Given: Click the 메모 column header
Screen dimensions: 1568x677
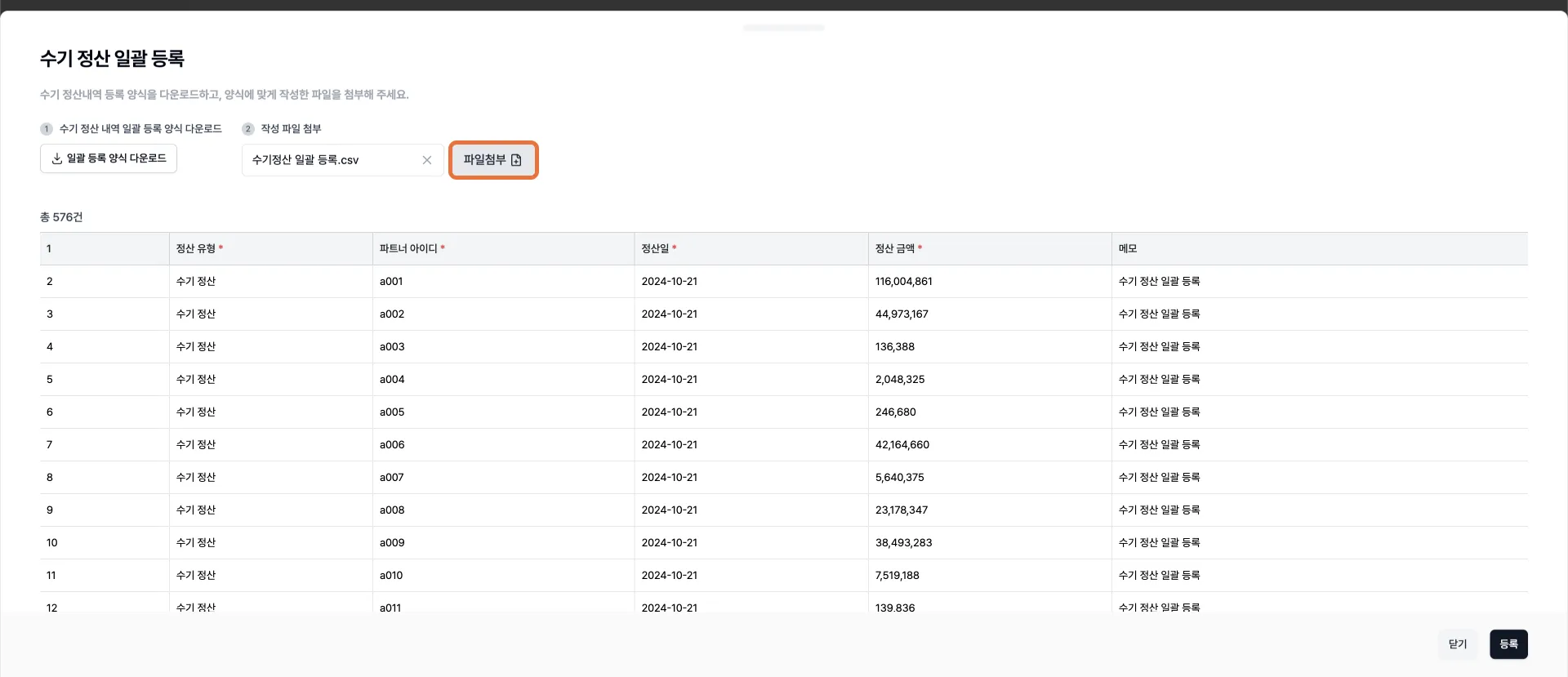Looking at the screenshot, I should click(x=1128, y=249).
